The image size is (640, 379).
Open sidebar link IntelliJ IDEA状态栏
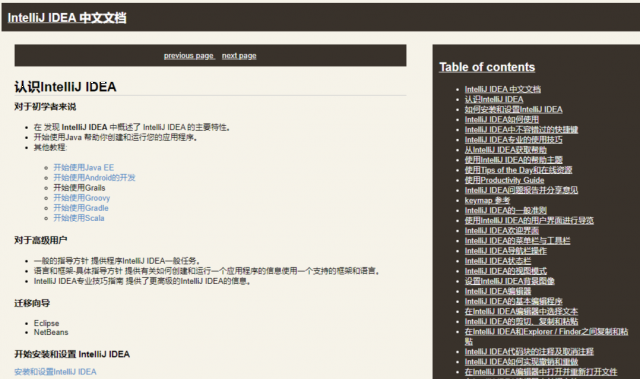[x=498, y=261]
